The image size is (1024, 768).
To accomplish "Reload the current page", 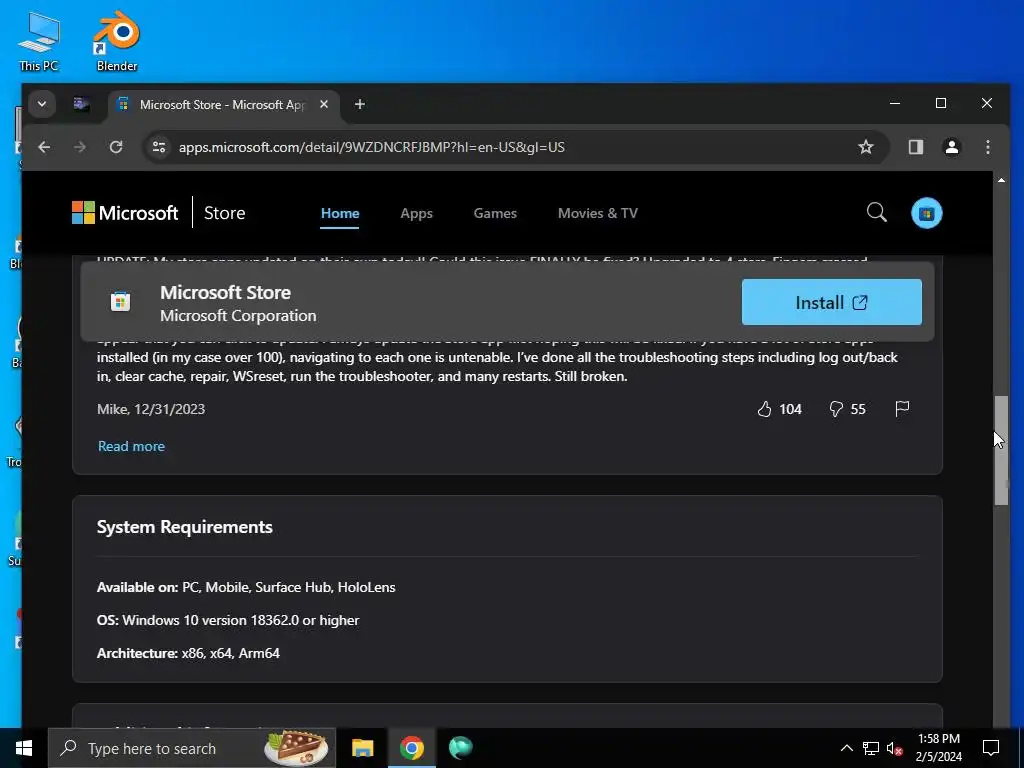I will pyautogui.click(x=116, y=147).
